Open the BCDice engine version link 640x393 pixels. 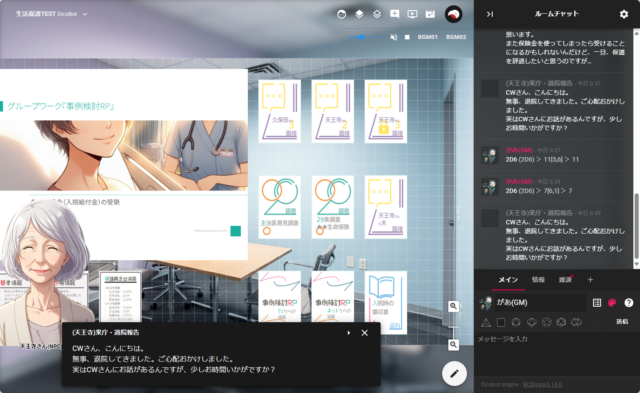(x=542, y=384)
